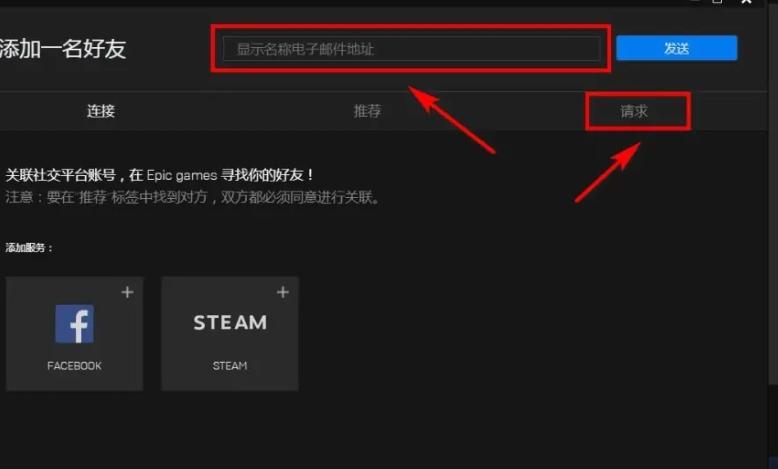Click the Facebook logo icon
778x469 pixels.
74,324
